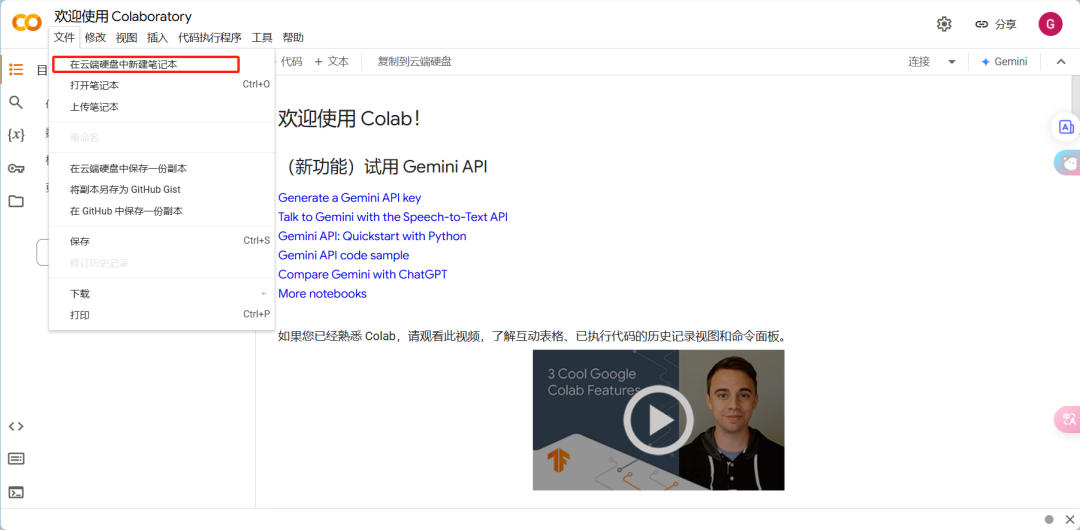Open the variables {x} panel
This screenshot has width=1080, height=530.
pos(16,135)
